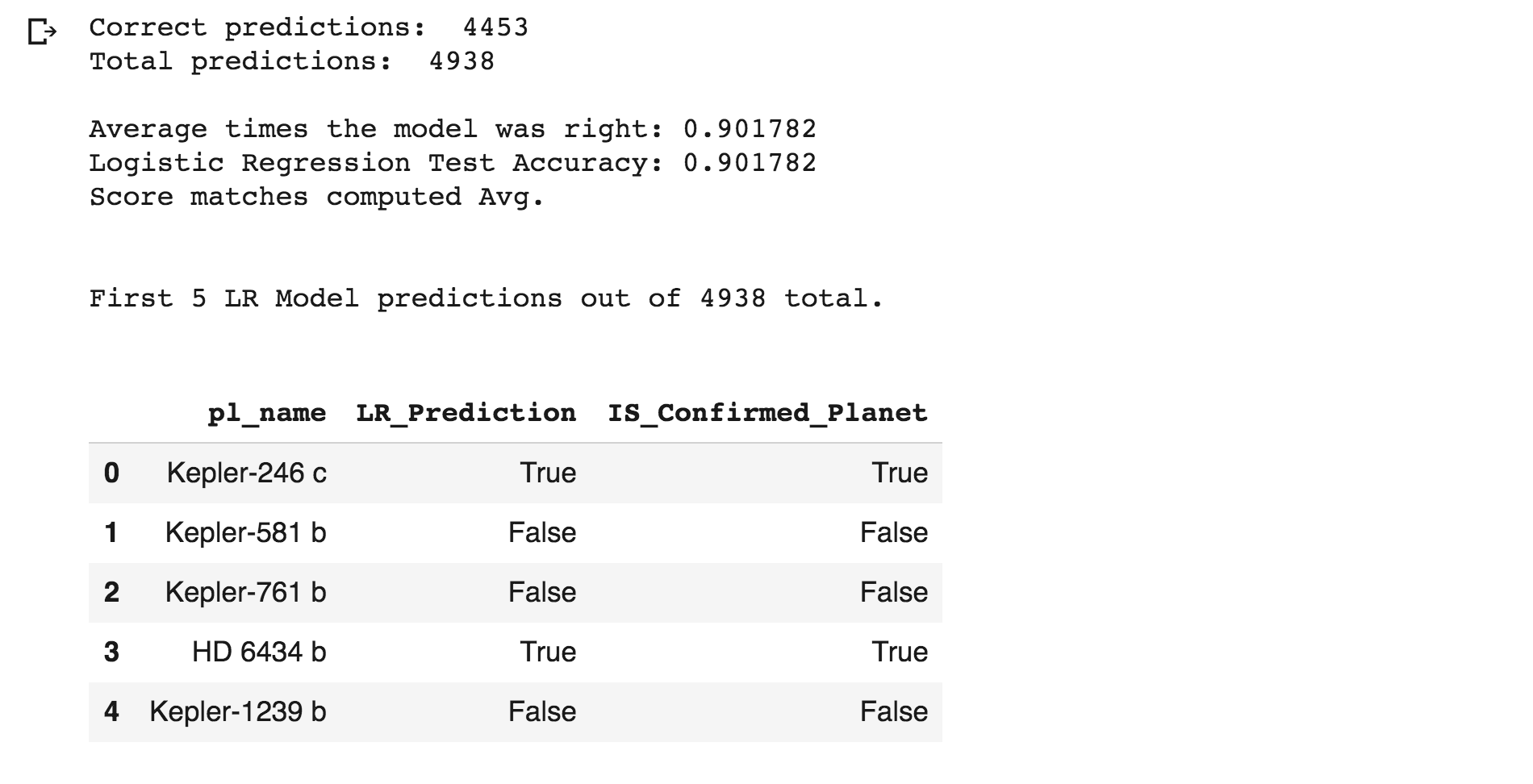Click the Correct predictions 4453 output line
This screenshot has height=784, width=1533.
click(x=308, y=27)
